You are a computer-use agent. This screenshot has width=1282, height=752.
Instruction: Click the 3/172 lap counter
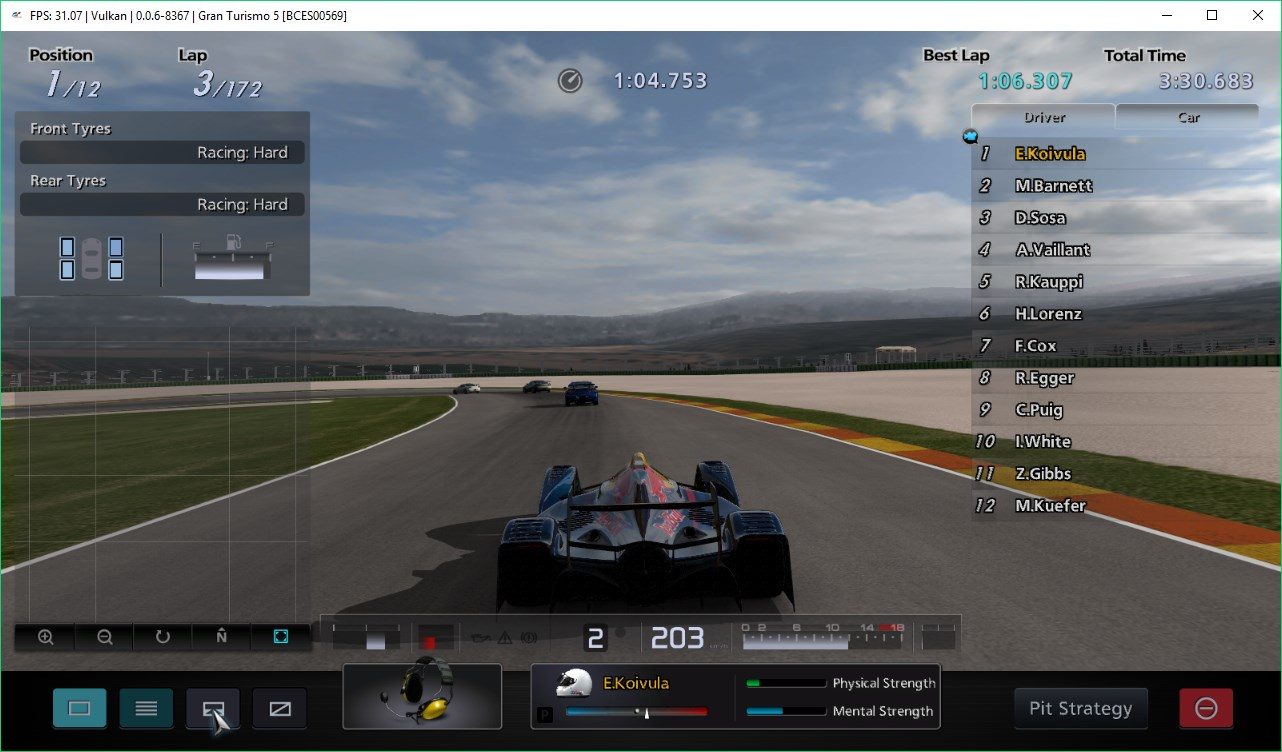point(227,84)
